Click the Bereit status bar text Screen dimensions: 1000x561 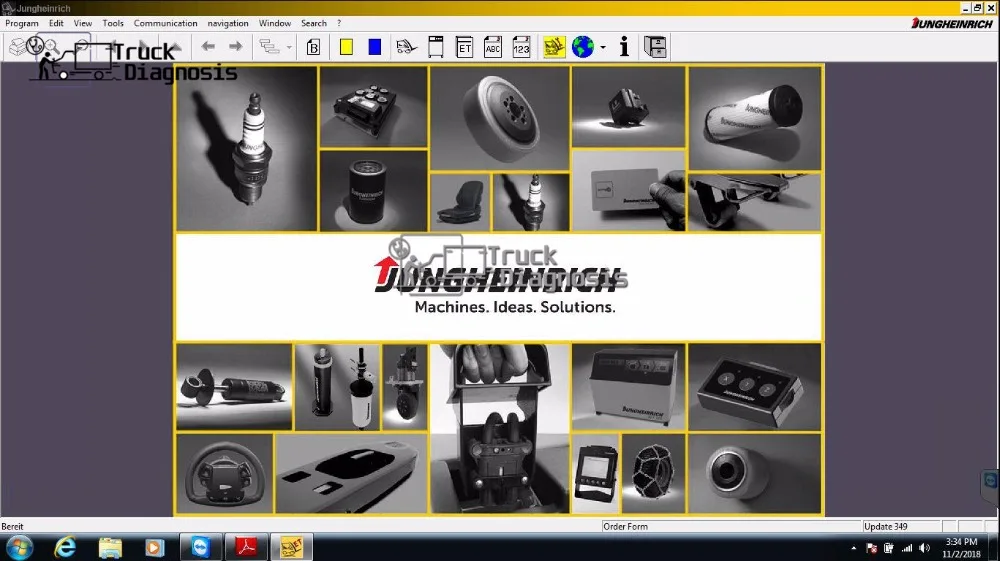tap(12, 527)
